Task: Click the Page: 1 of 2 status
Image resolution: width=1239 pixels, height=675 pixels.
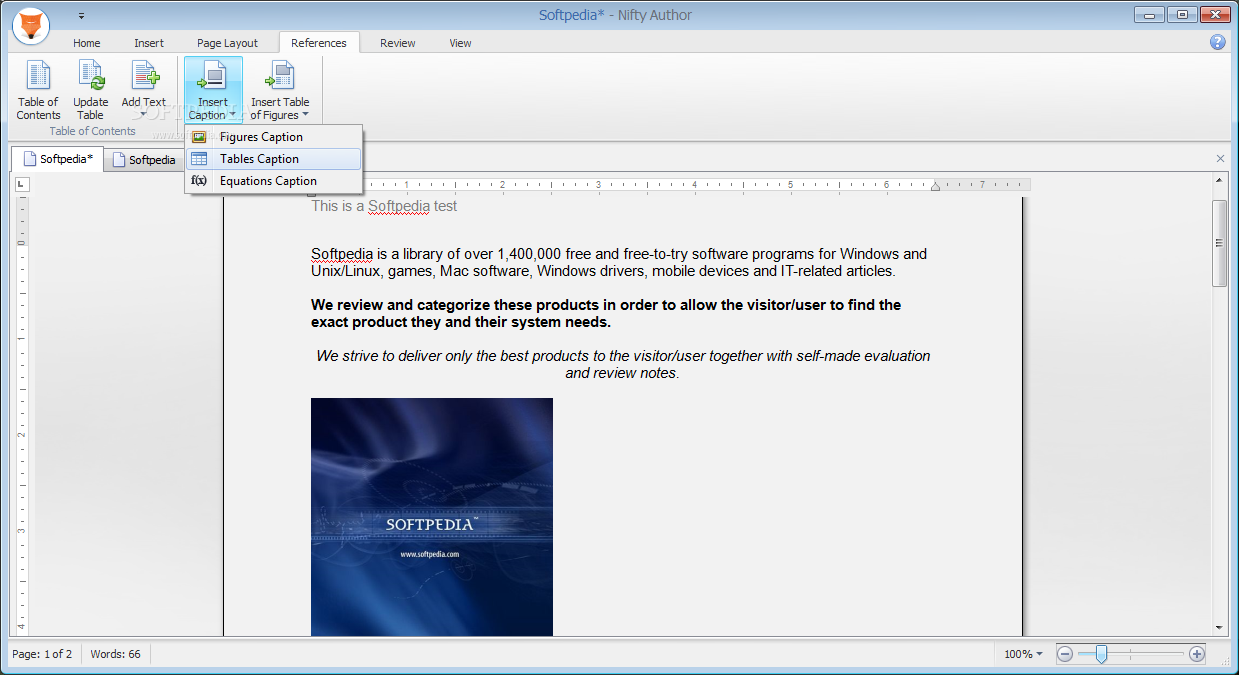Action: [42, 654]
